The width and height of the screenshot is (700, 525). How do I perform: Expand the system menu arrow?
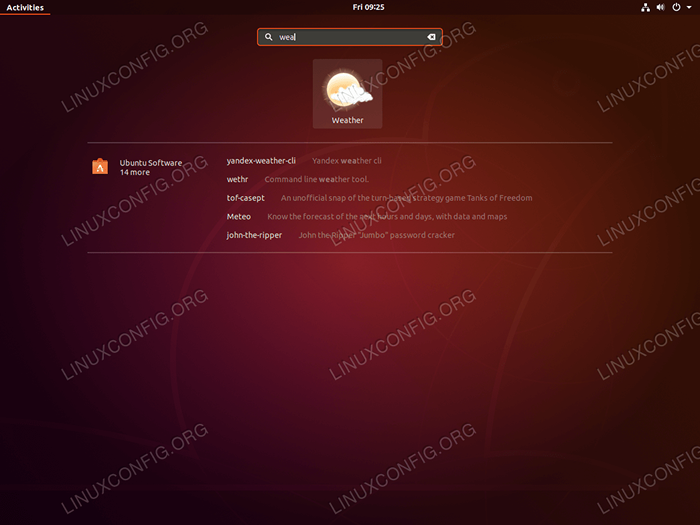(x=689, y=7)
